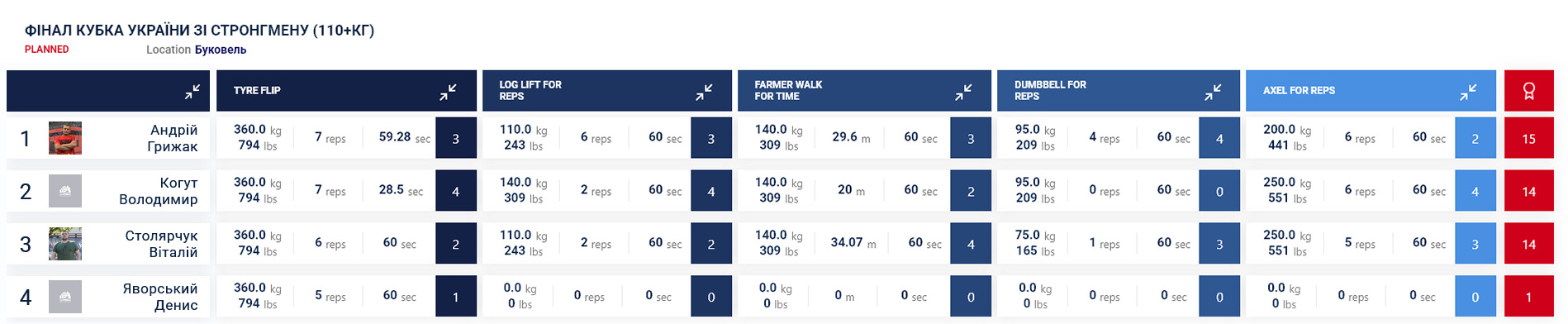The width and height of the screenshot is (1568, 324).
Task: Collapse the Log Lift For Reps column
Action: [704, 92]
